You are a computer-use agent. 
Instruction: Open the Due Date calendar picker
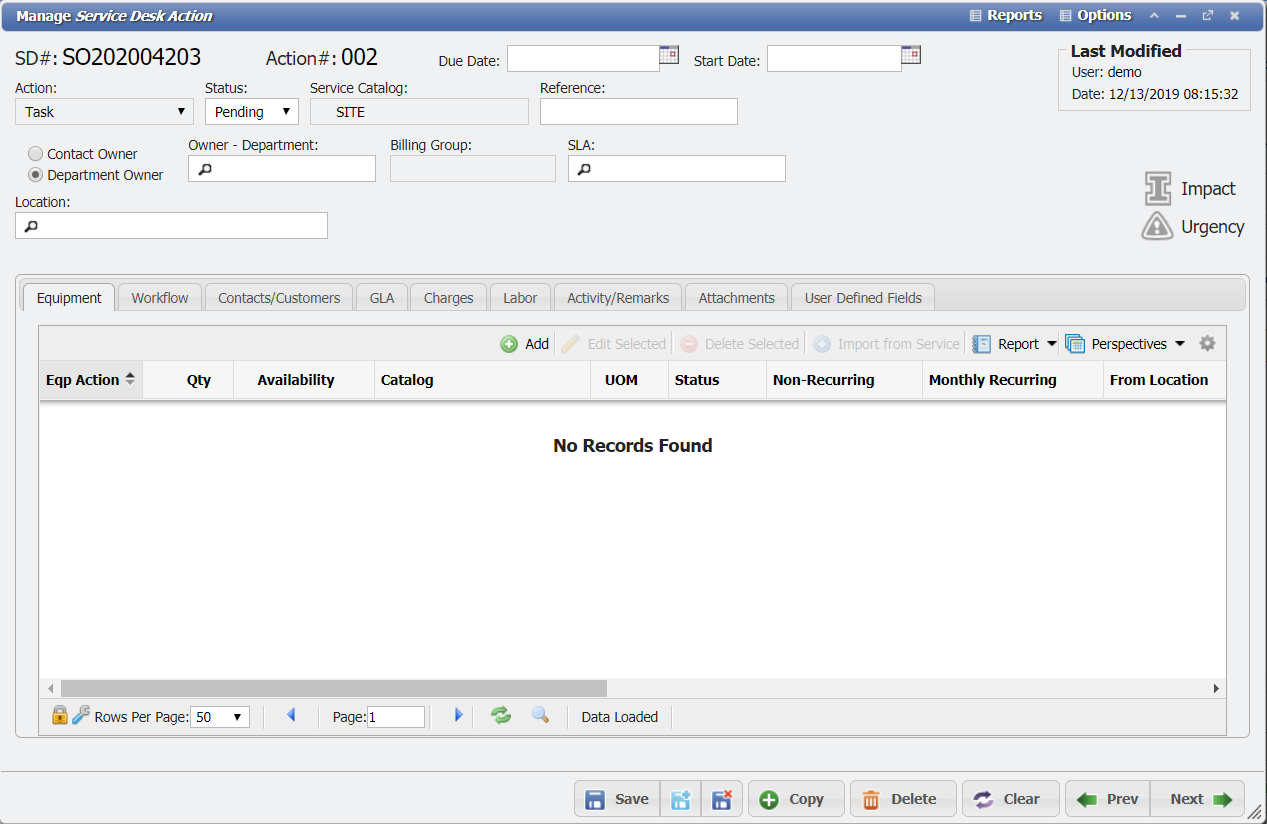(669, 55)
